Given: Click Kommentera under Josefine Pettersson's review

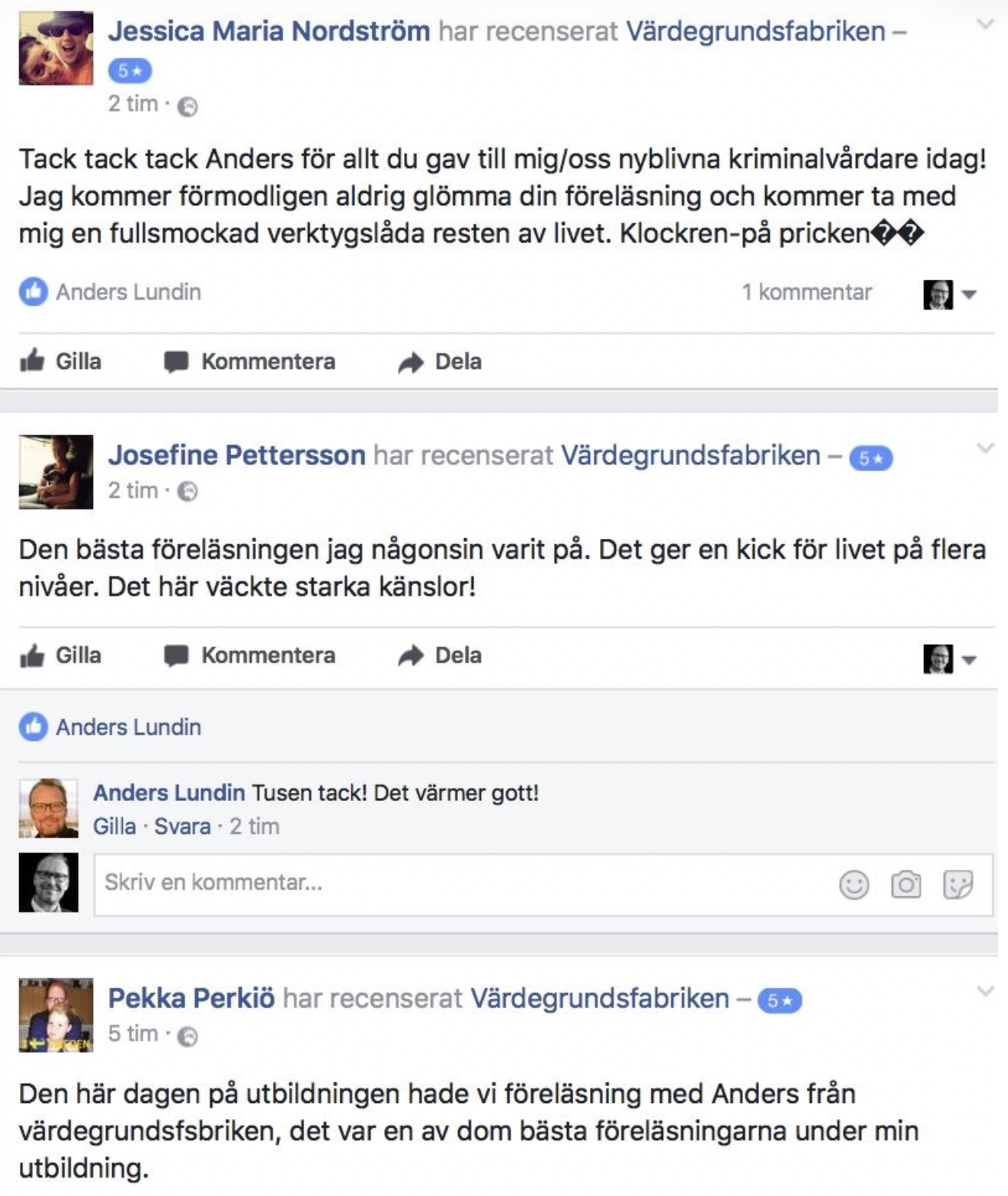Looking at the screenshot, I should click(x=250, y=656).
